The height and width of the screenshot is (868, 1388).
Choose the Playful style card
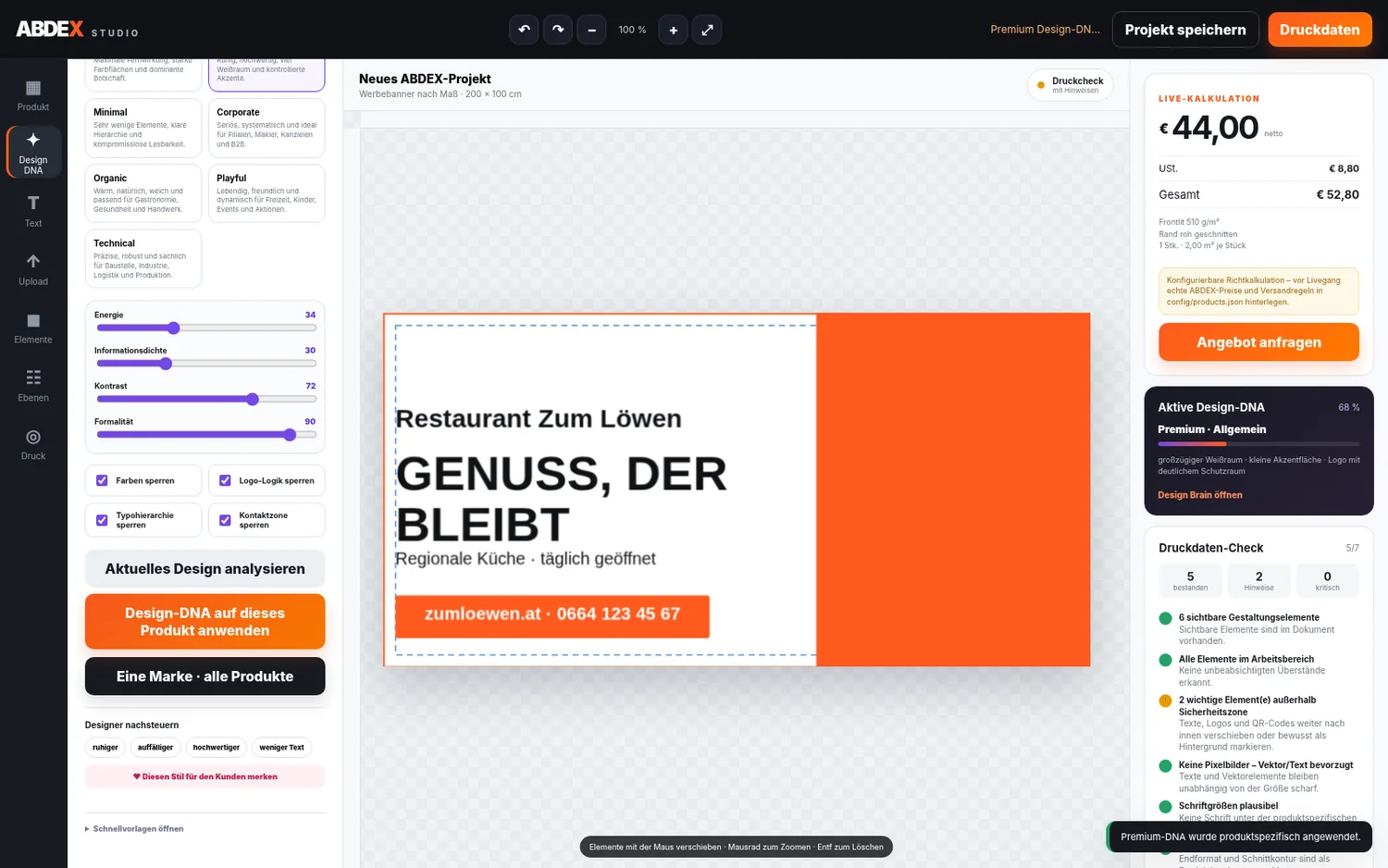[x=266, y=193]
